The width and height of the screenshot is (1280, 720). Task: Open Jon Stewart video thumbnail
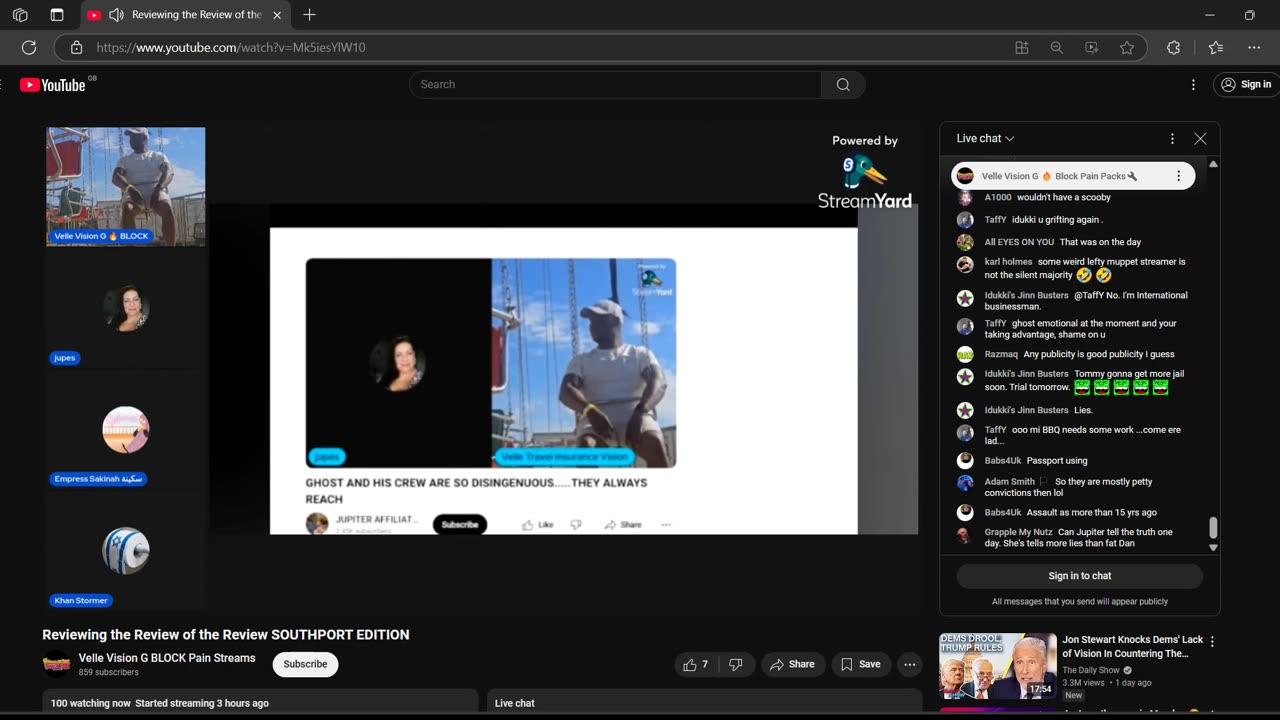click(x=998, y=666)
